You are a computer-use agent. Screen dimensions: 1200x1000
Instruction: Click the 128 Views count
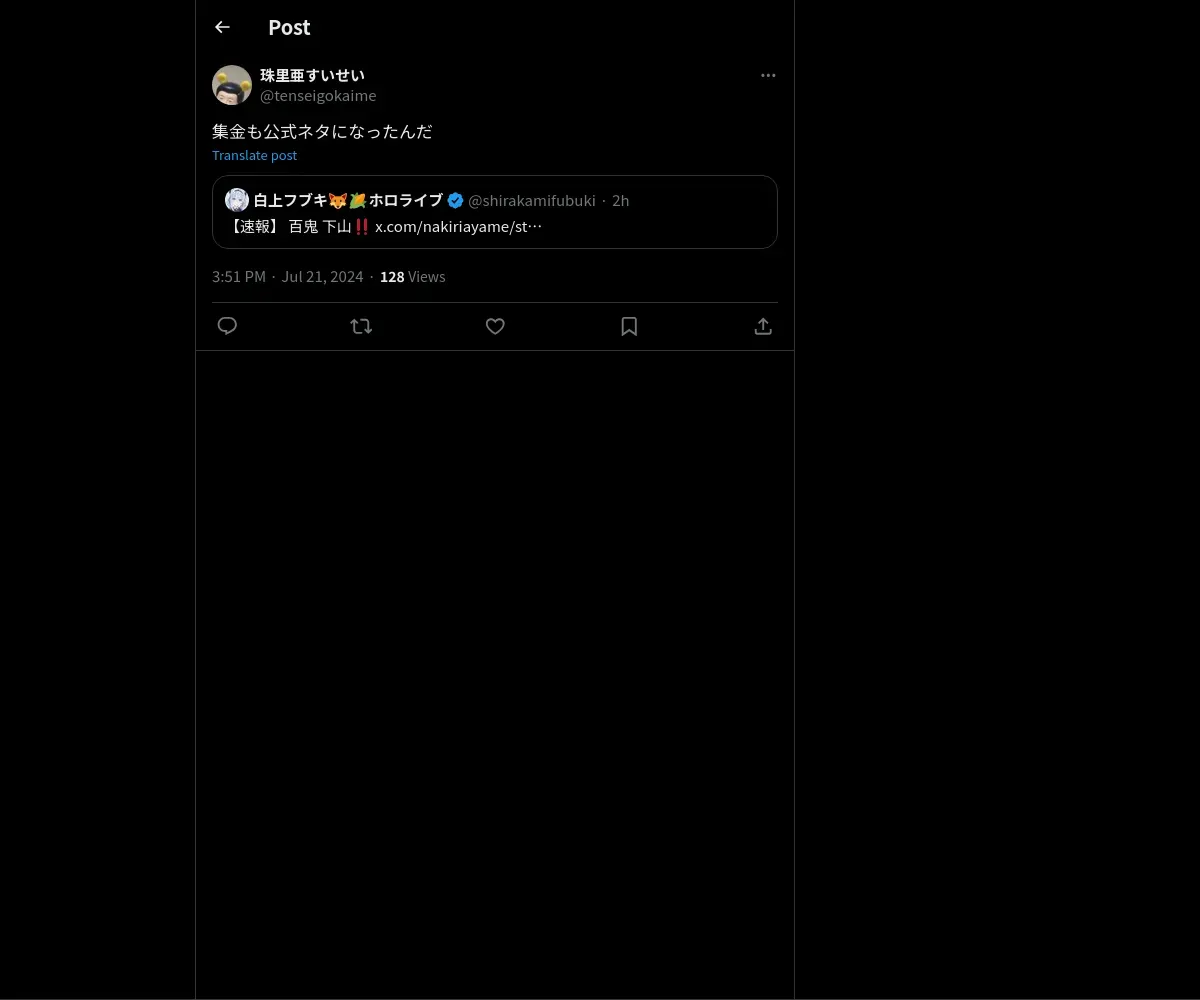413,276
